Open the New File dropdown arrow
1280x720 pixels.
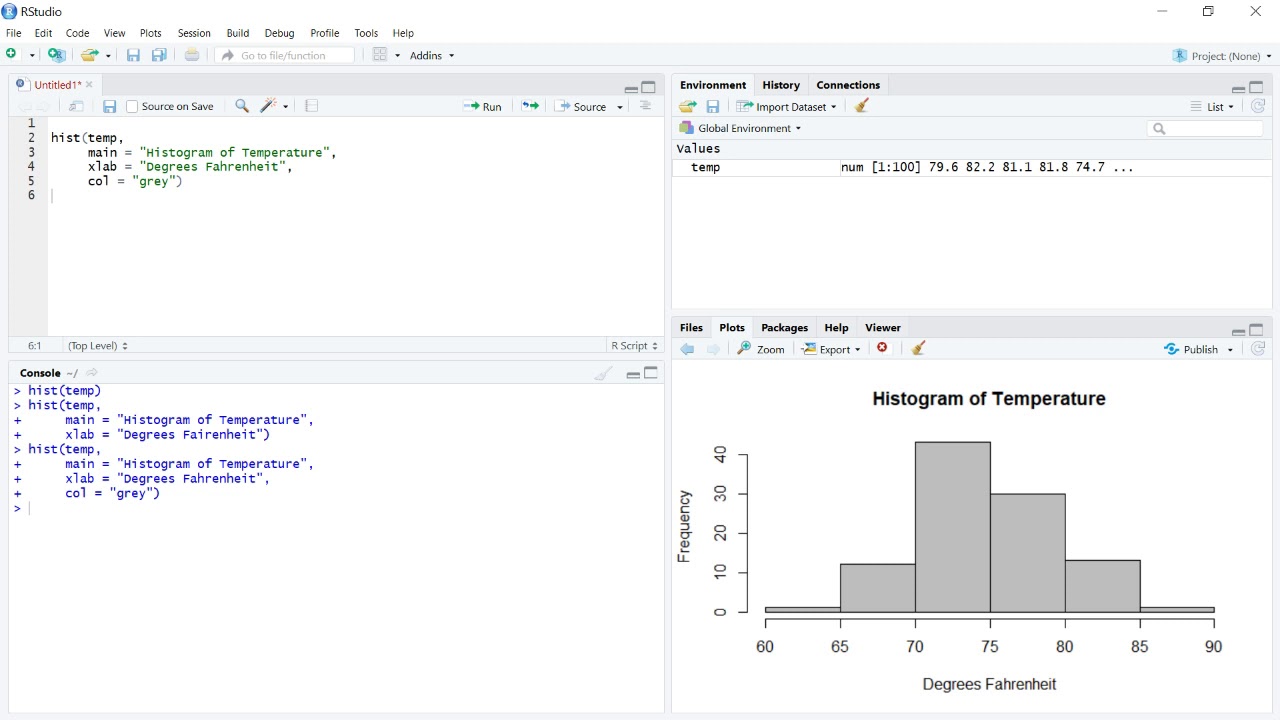coord(32,56)
